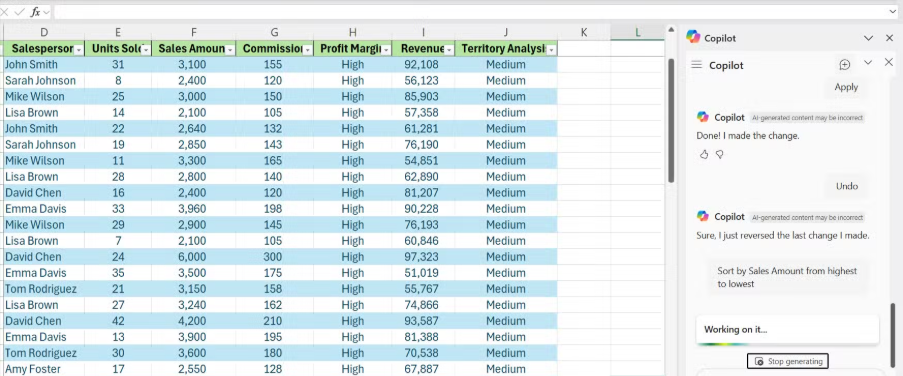Select column L header
This screenshot has width=903, height=376.
point(638,33)
